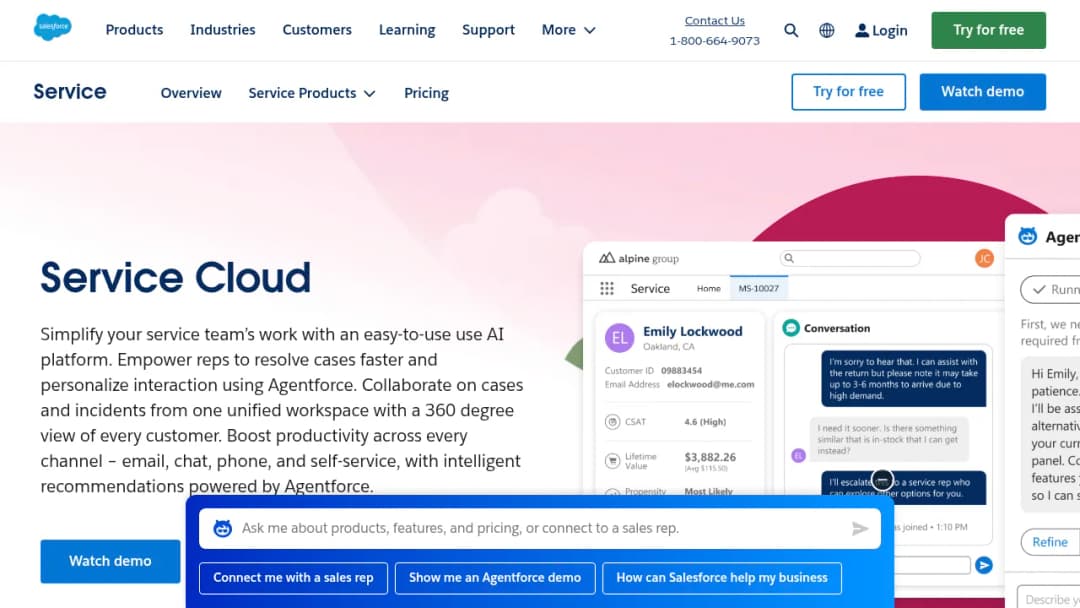1080x608 pixels.
Task: Click the outlined Try for free button
Action: pos(848,92)
